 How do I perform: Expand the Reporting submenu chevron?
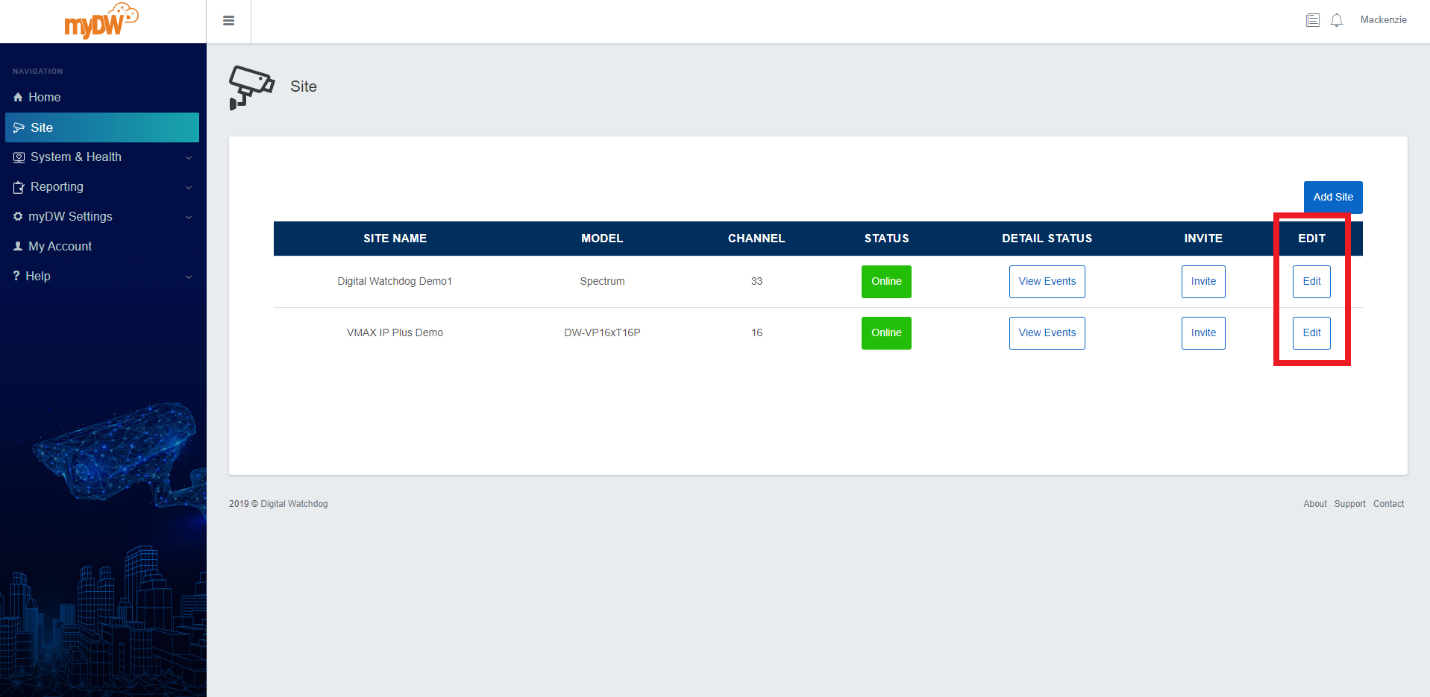[188, 188]
